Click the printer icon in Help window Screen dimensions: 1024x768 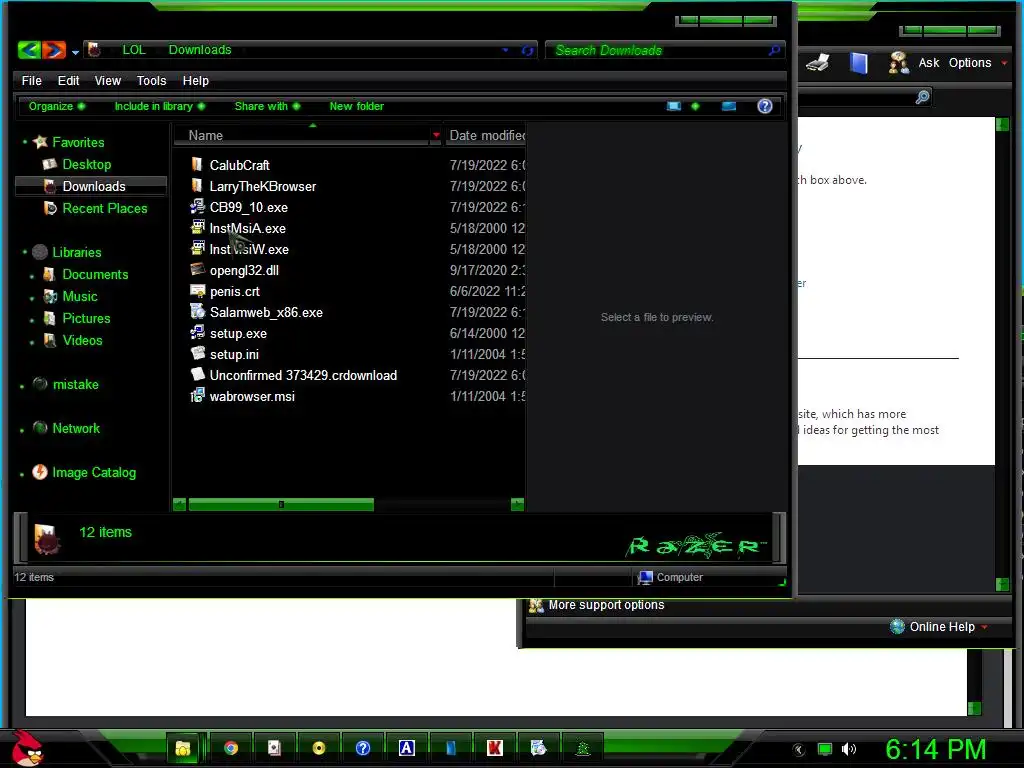tap(818, 63)
